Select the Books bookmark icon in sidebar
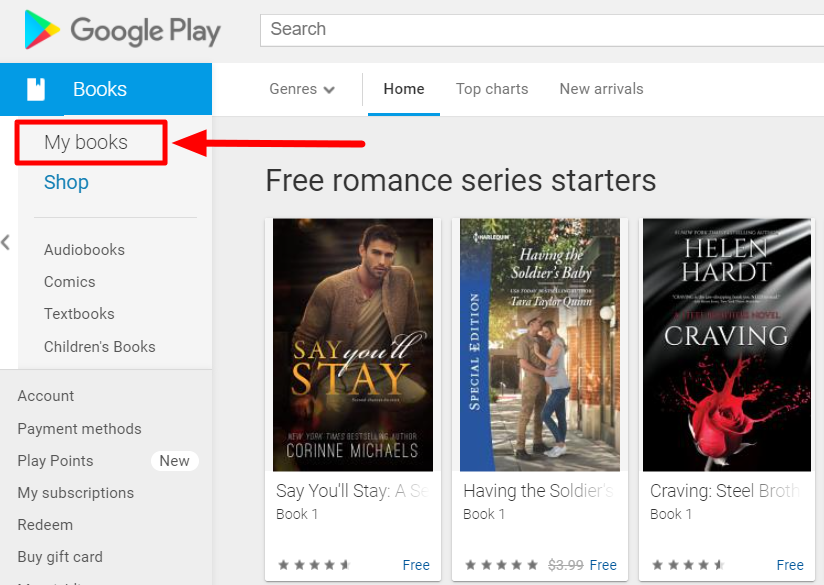This screenshot has width=824, height=585. pos(37,89)
